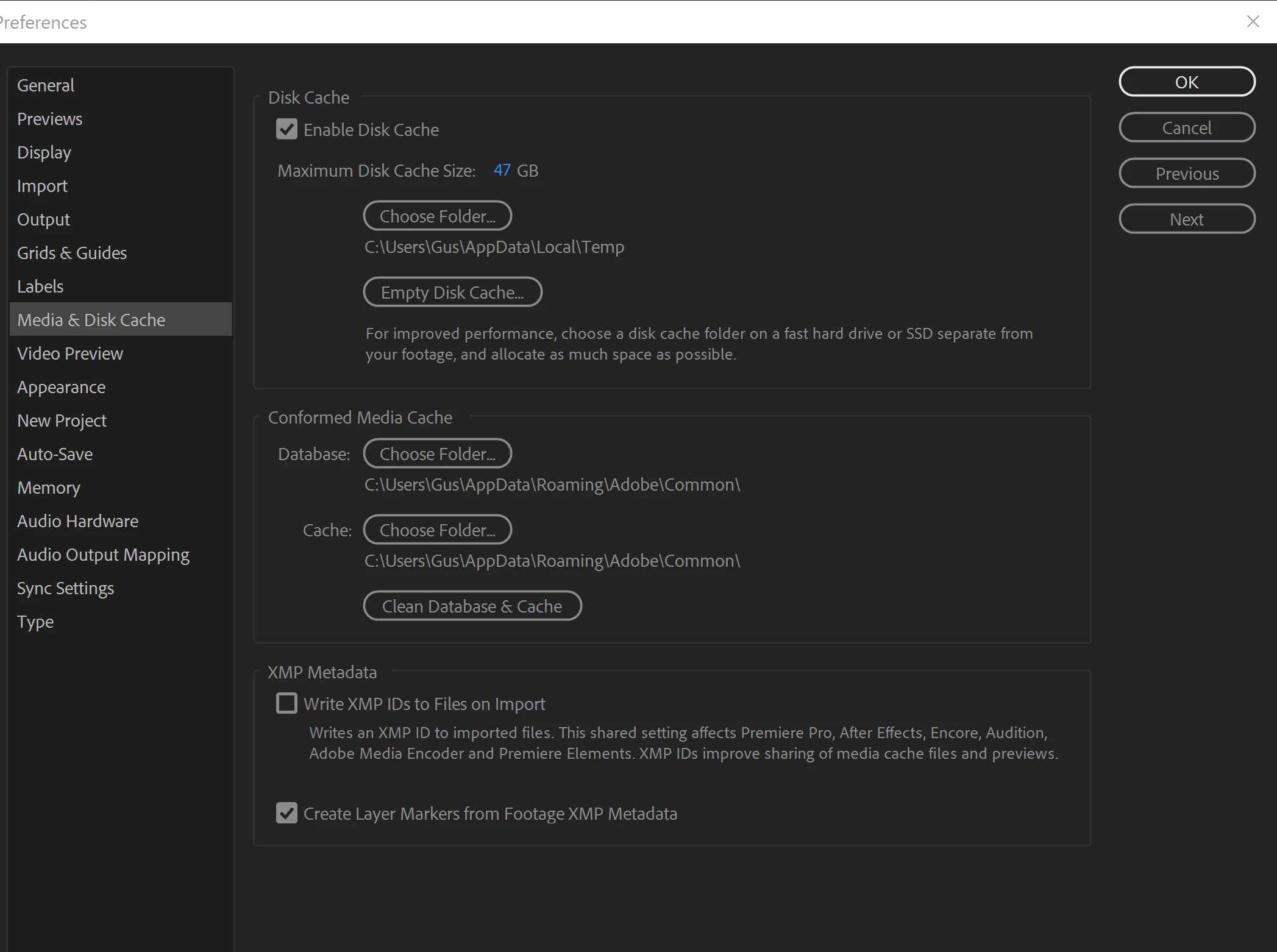Viewport: 1277px width, 952px height.
Task: Select Audio Output Mapping category
Action: (103, 555)
